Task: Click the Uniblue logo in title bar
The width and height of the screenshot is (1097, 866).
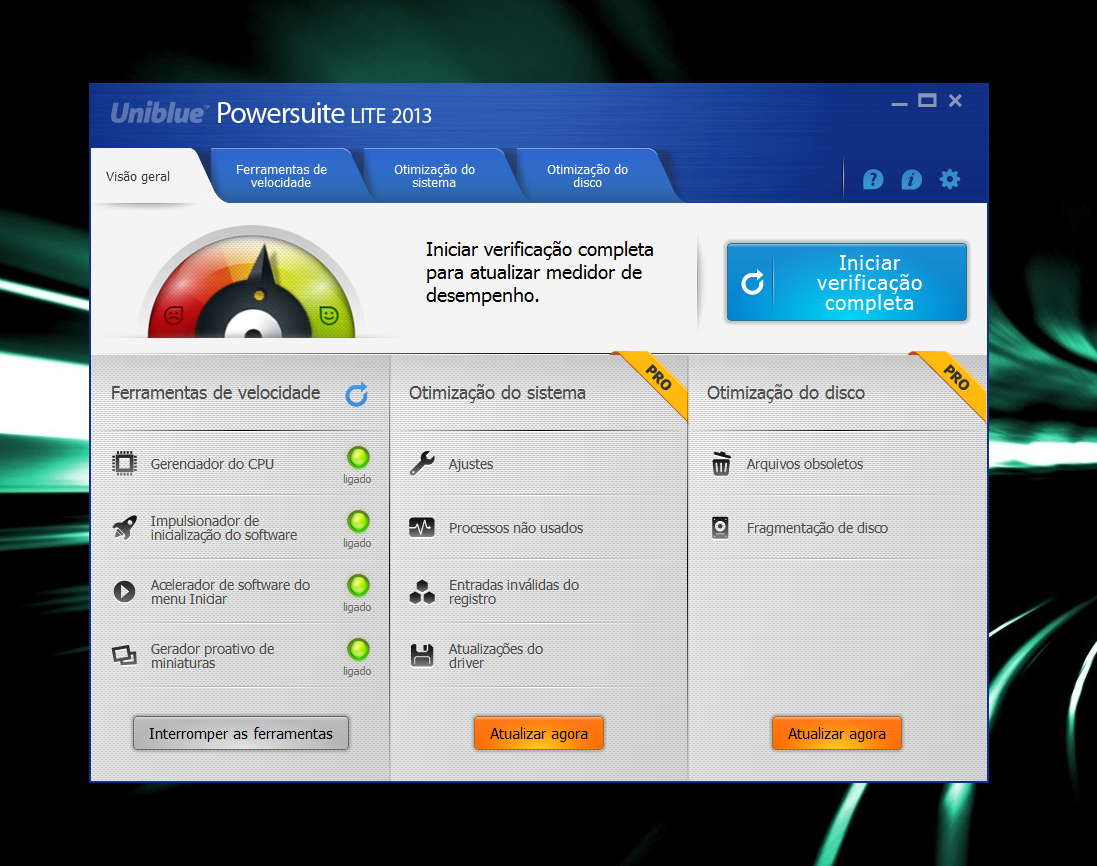Action: pos(160,113)
